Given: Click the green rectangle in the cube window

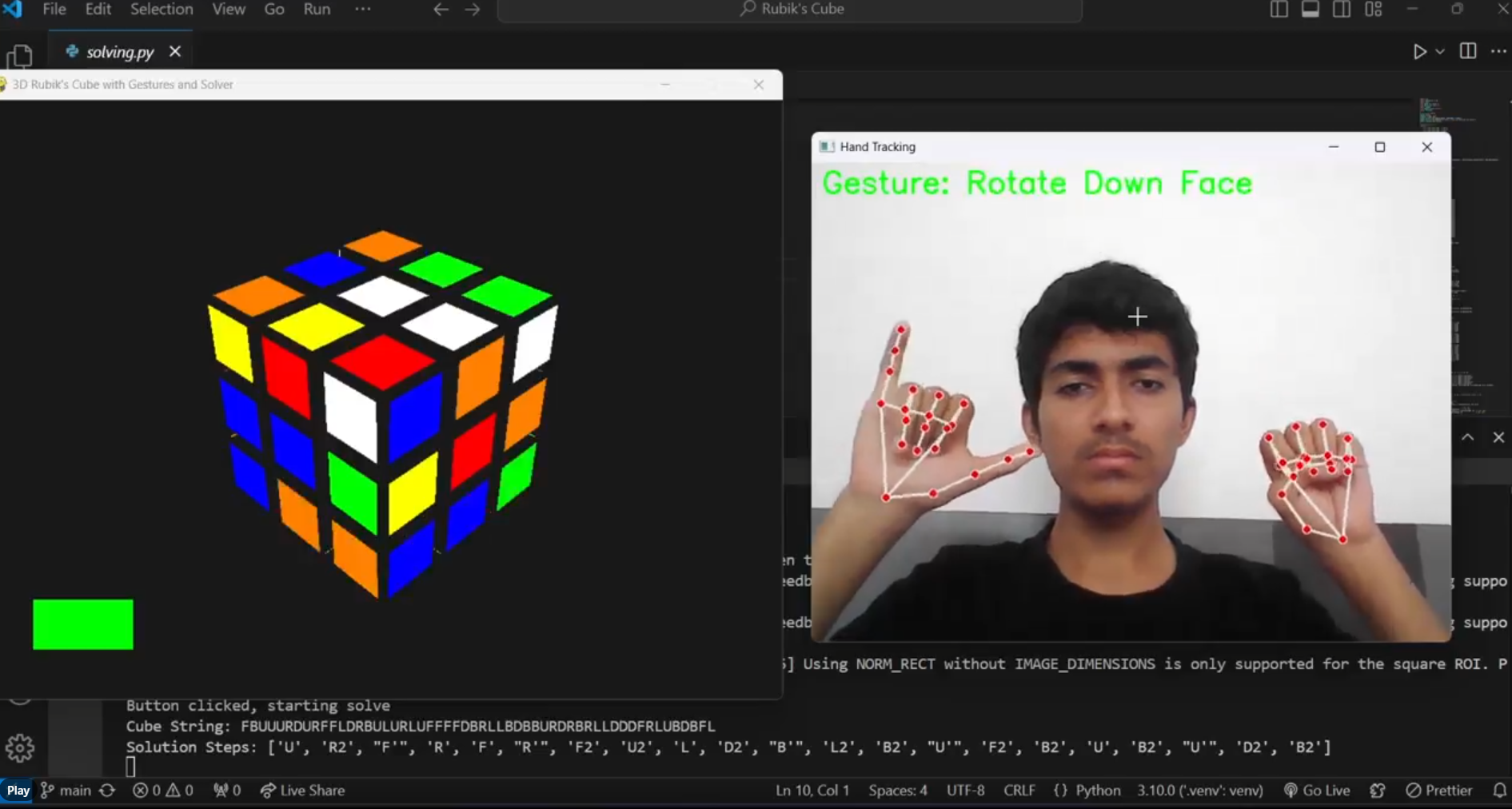Looking at the screenshot, I should 82,624.
